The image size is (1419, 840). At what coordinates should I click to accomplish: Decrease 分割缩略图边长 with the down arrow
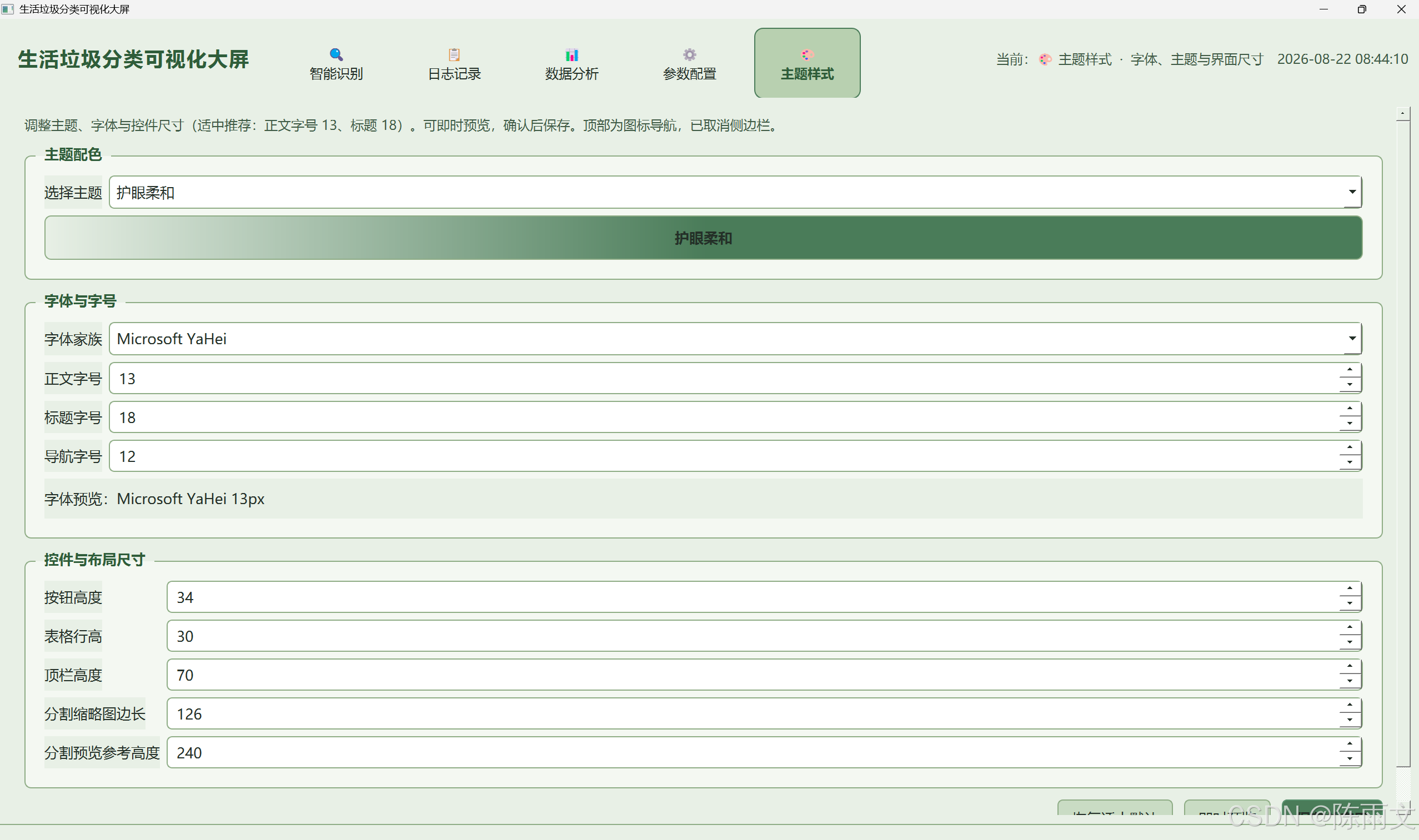click(1350, 721)
